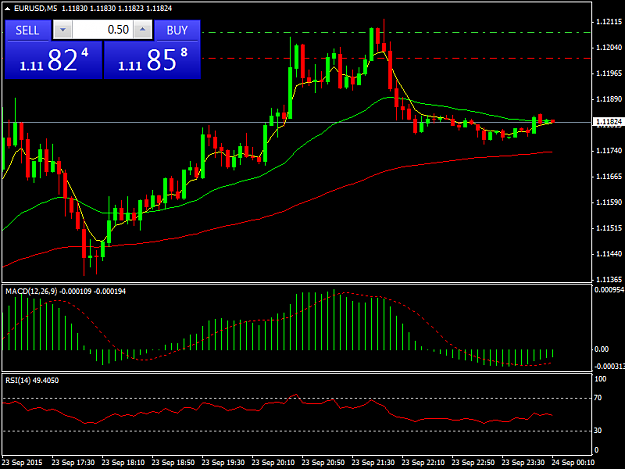The image size is (625, 469).
Task: Click the 23 Sep 22:10 time label
Action: (x=423, y=463)
